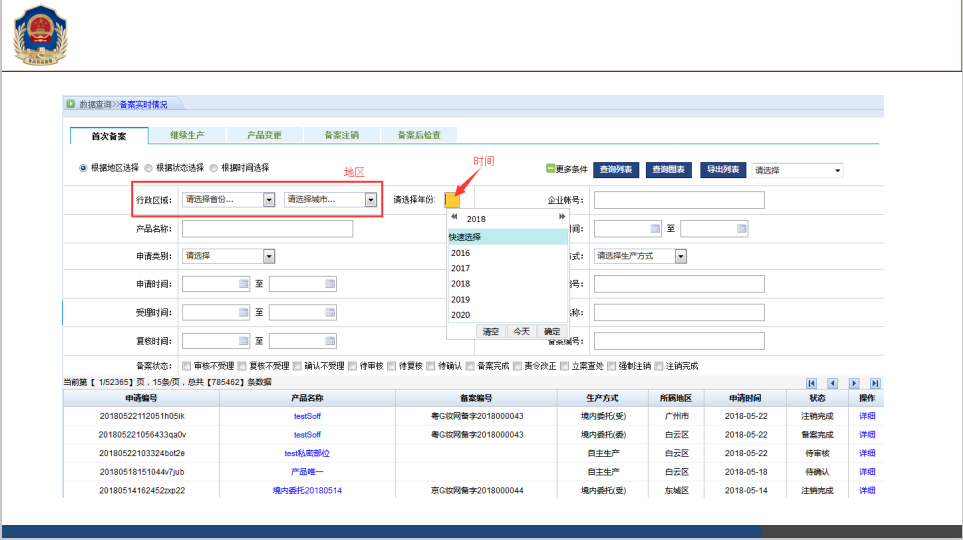Confirm year with 确定 button
The height and width of the screenshot is (540, 963).
(x=552, y=331)
